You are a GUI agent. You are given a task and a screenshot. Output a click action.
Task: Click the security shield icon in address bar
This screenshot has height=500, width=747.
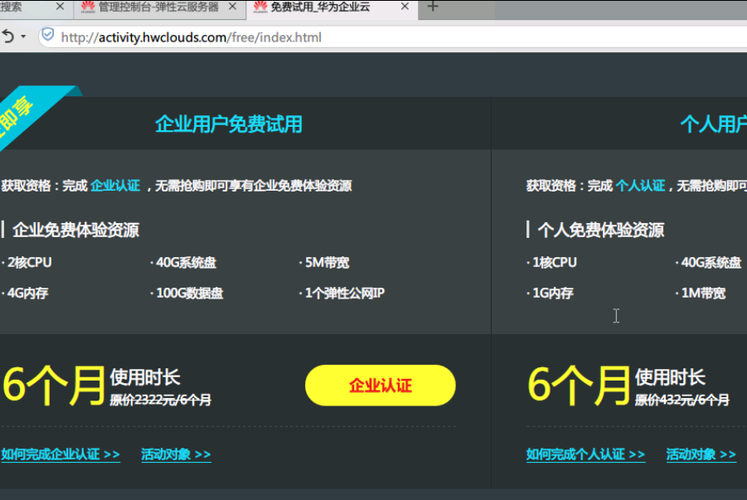coord(48,35)
